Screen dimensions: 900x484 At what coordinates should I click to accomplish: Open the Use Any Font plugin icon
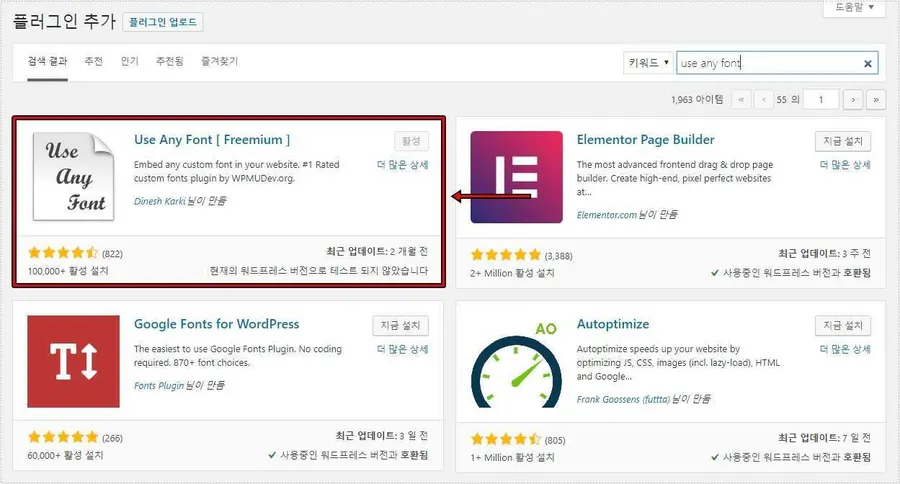pos(73,177)
